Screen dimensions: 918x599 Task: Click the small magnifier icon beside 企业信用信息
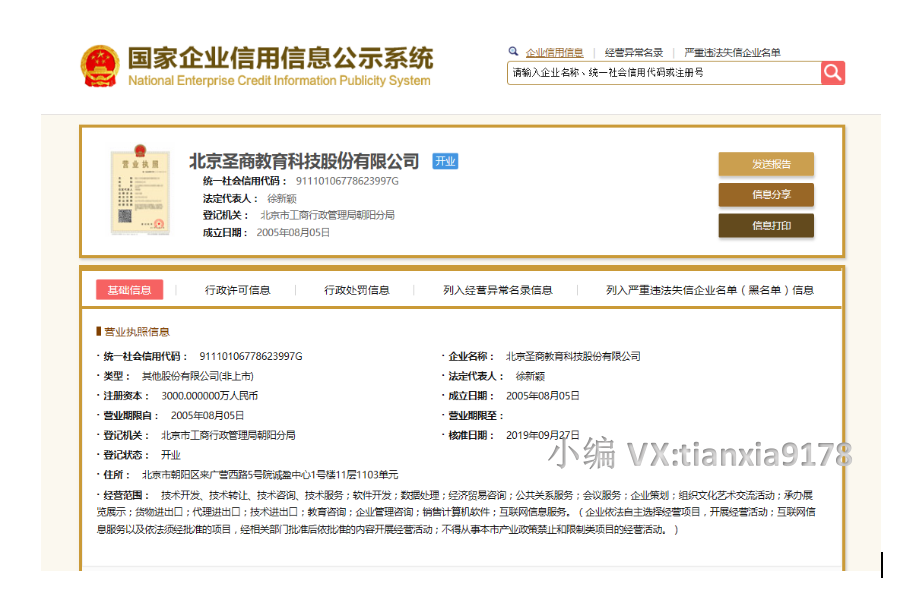[513, 52]
